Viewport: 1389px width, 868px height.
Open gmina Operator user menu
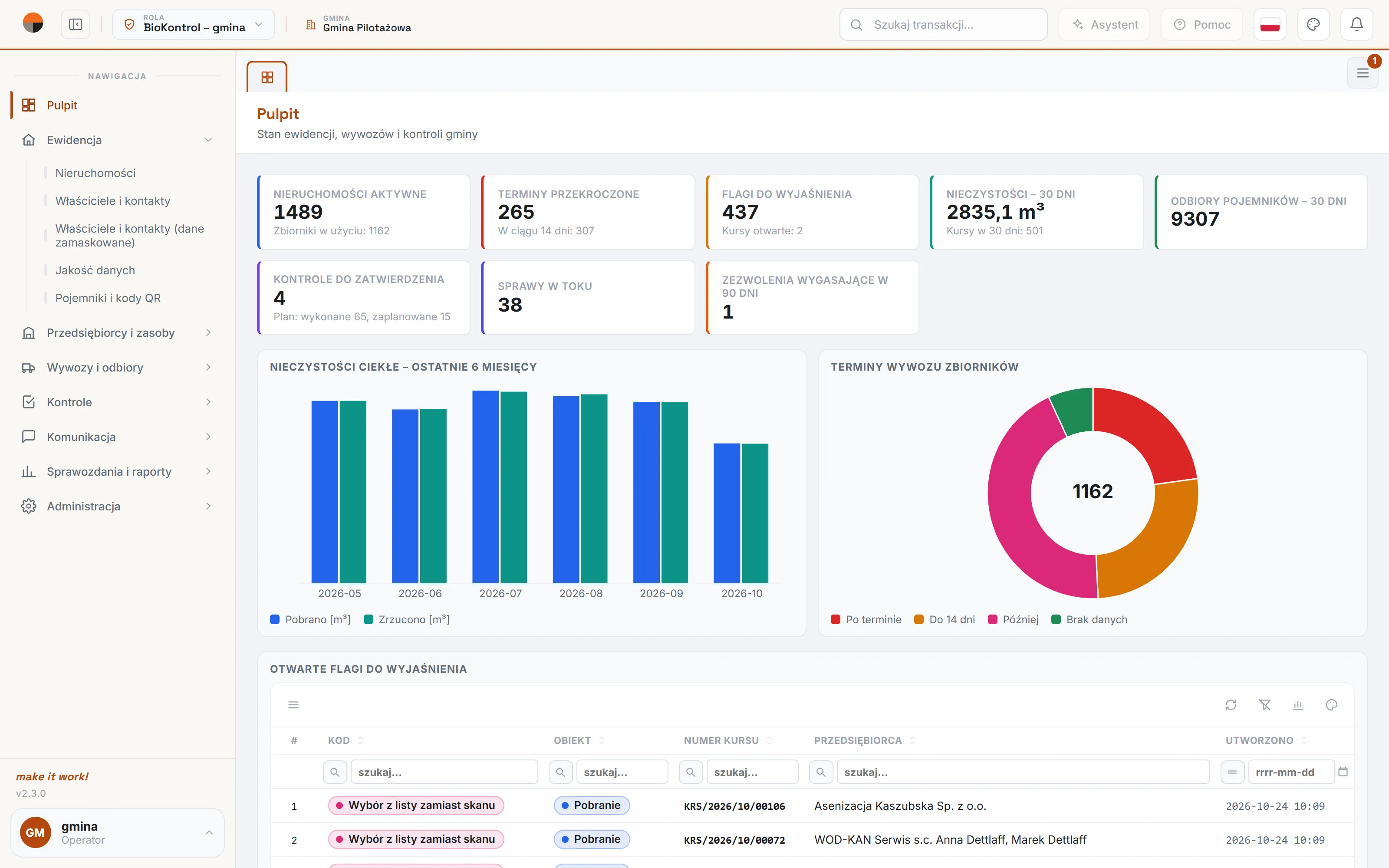point(118,832)
